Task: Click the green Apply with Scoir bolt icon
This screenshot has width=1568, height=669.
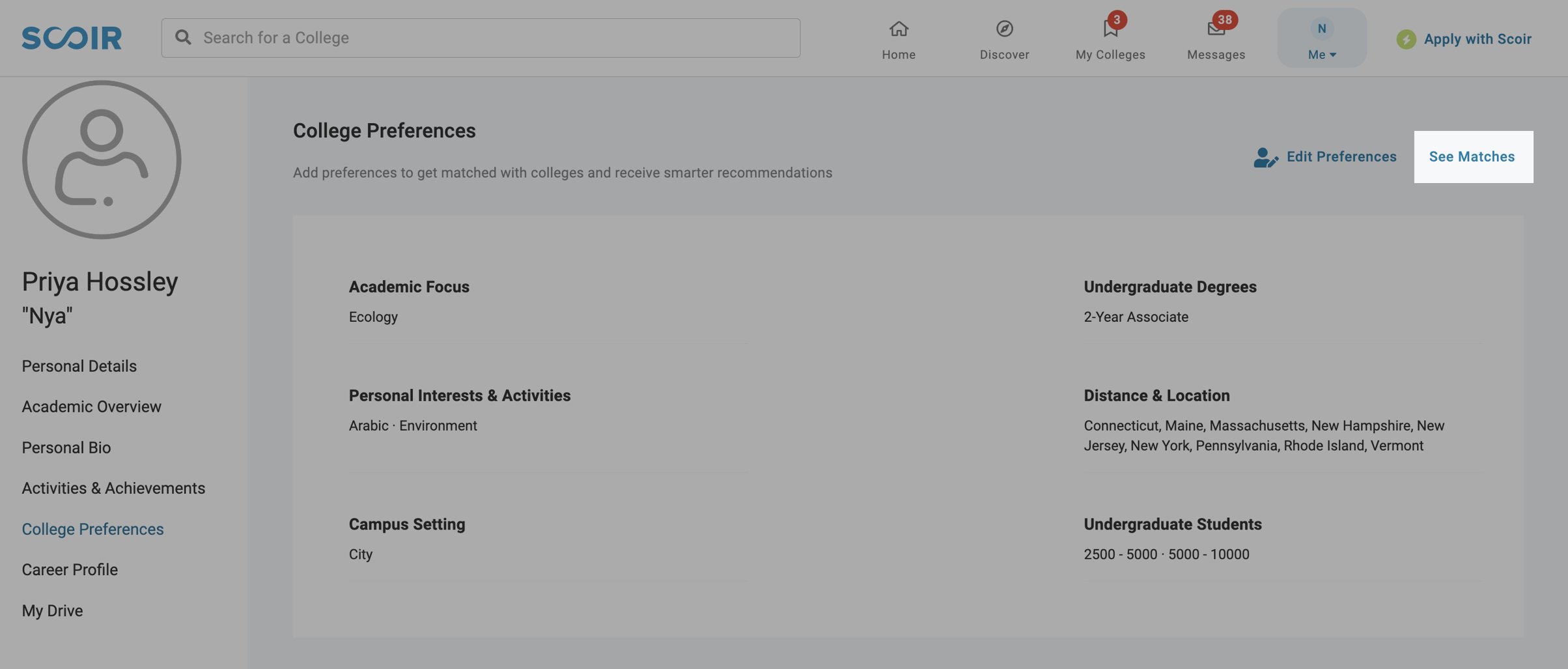Action: [1406, 39]
